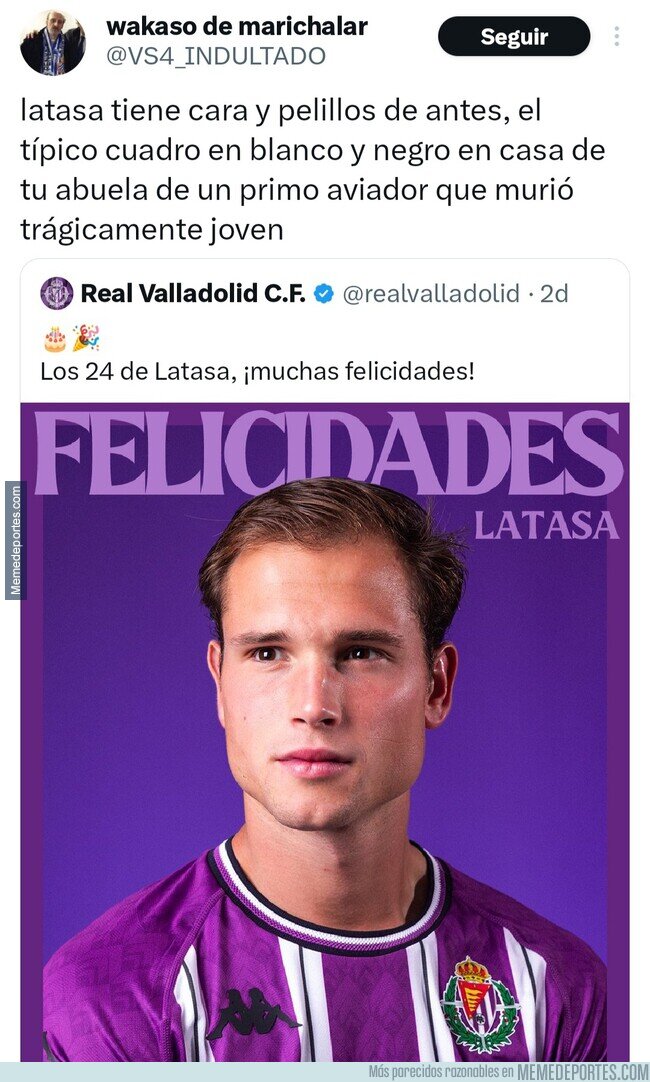The width and height of the screenshot is (650, 1082).
Task: Open the Real Valladolid C.F. crest avatar
Action: (x=57, y=293)
